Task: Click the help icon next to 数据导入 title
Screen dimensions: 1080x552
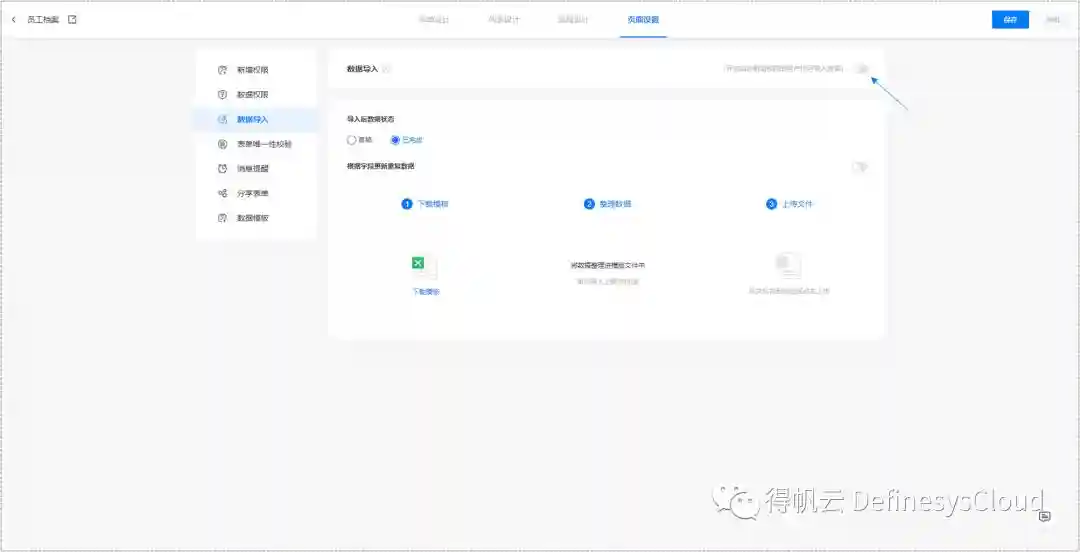Action: click(387, 69)
